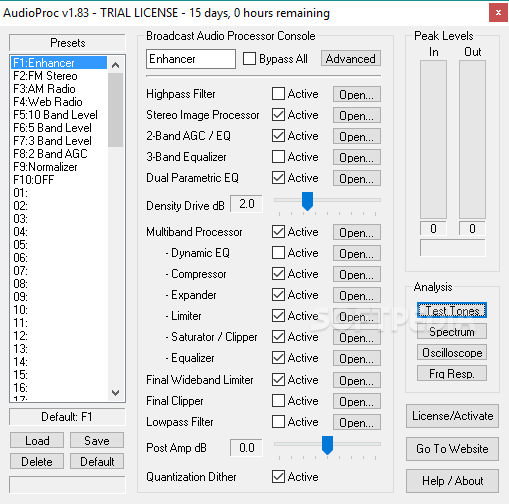The image size is (509, 504).
Task: Enable Final Clipper Active checkbox
Action: tap(278, 401)
